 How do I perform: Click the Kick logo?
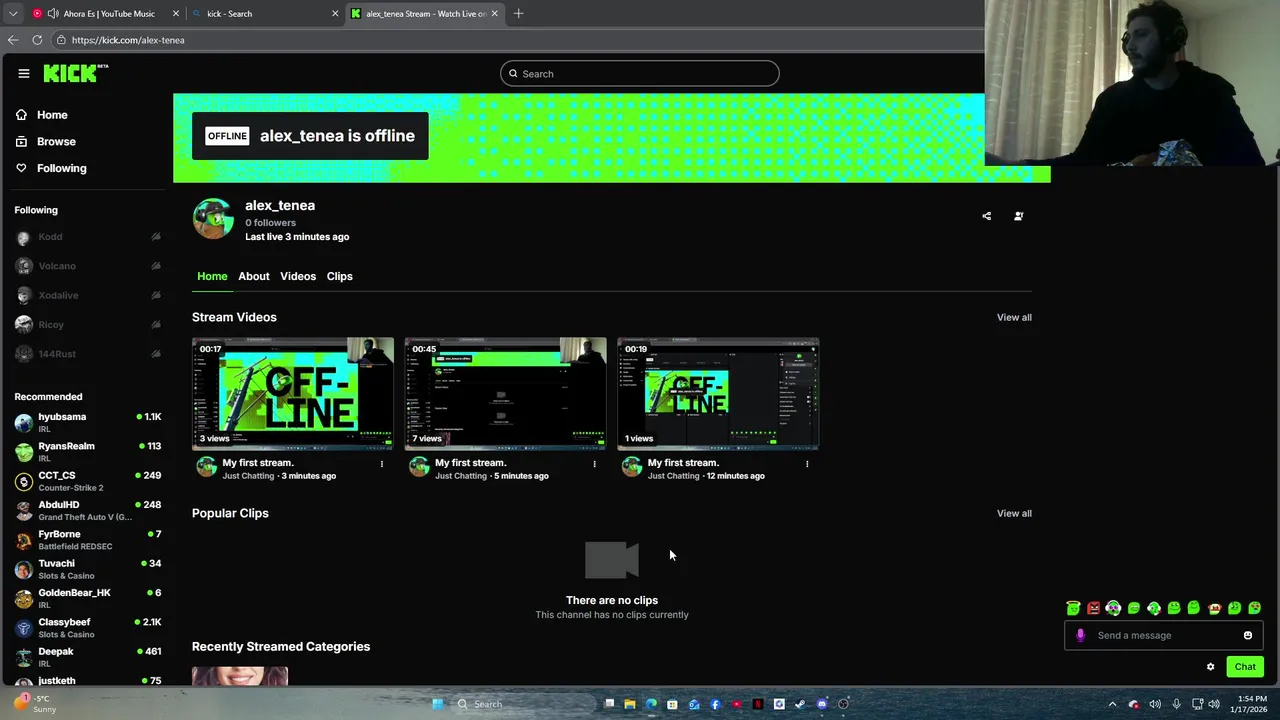tap(75, 73)
